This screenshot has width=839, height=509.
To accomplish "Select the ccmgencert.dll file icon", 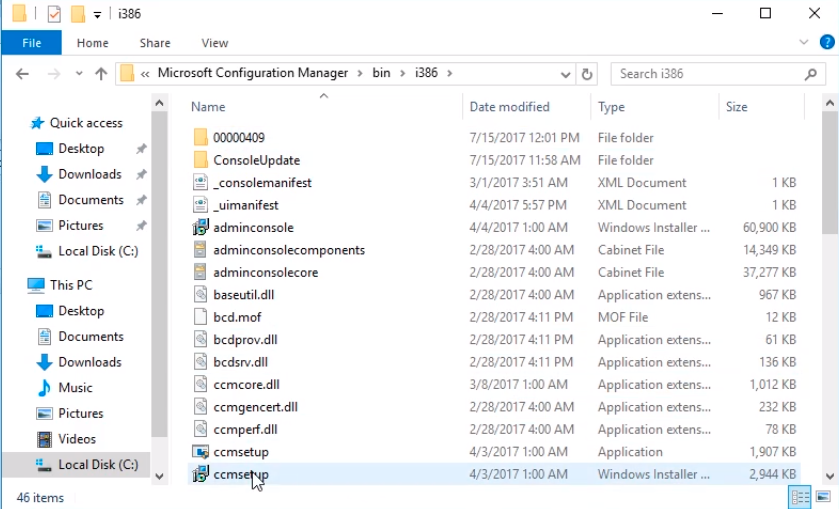I will [x=200, y=407].
